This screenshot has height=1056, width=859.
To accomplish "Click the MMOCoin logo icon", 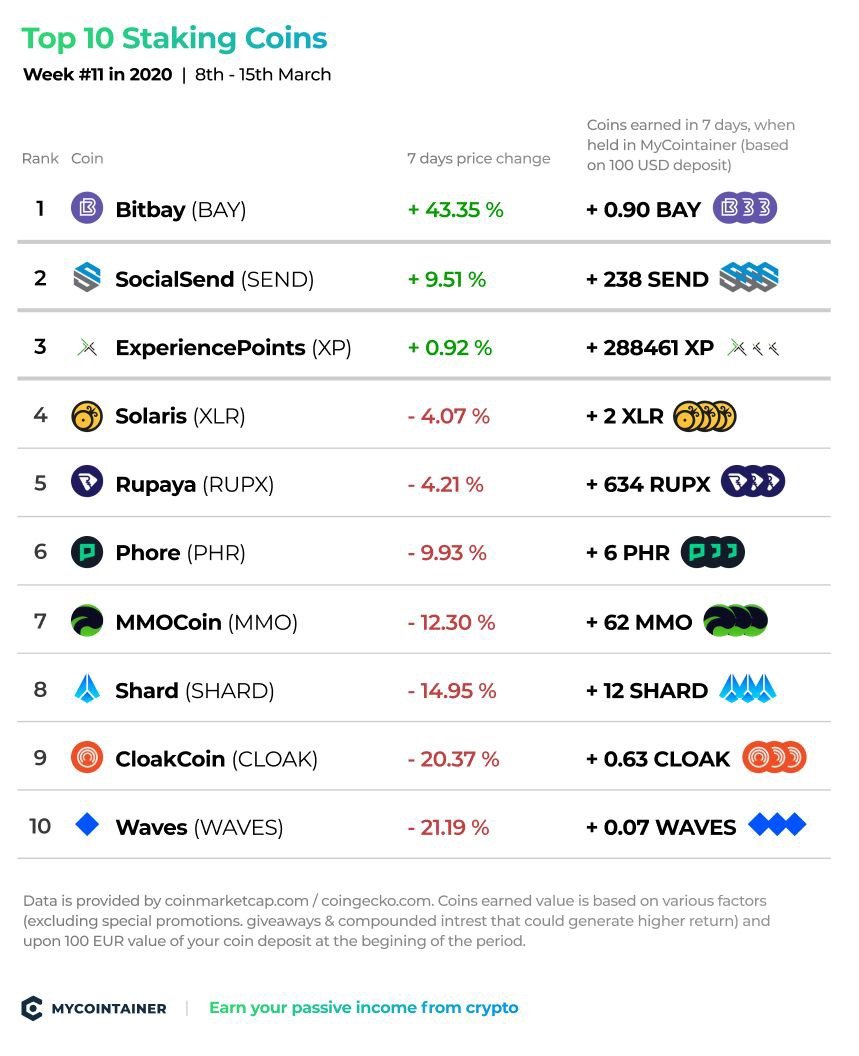I will coord(87,621).
